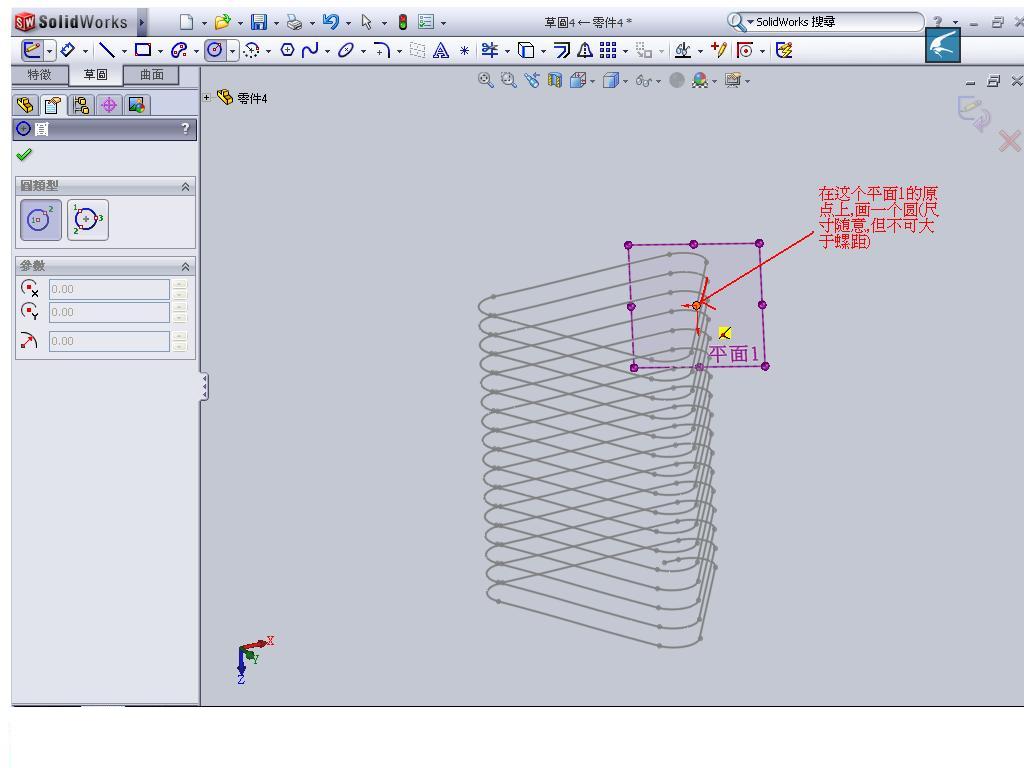The height and width of the screenshot is (768, 1024).
Task: Select the Linear Sketch Pattern tool
Action: coord(608,50)
